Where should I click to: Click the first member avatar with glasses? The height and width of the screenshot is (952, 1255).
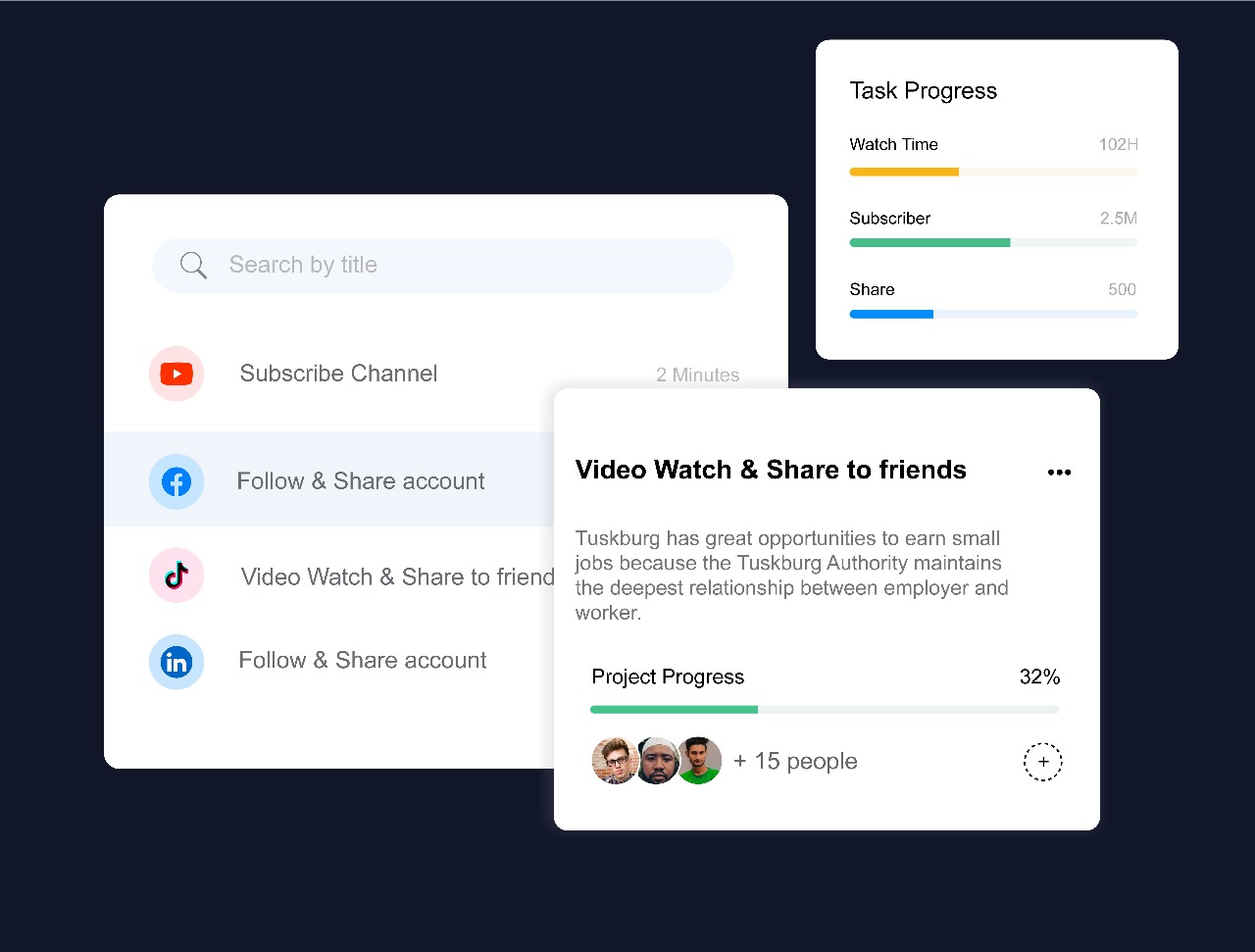coord(616,761)
